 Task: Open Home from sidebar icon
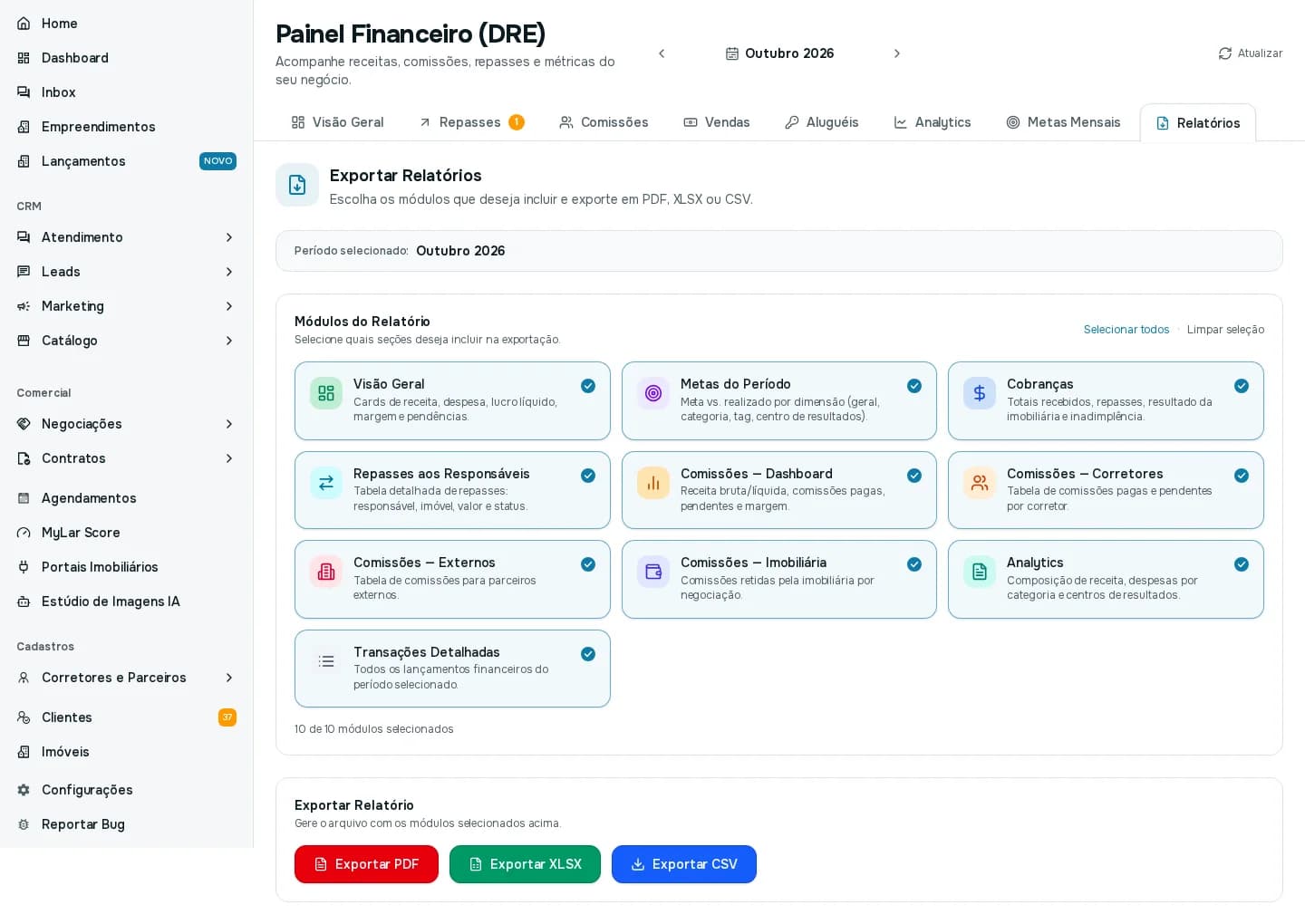click(x=24, y=24)
